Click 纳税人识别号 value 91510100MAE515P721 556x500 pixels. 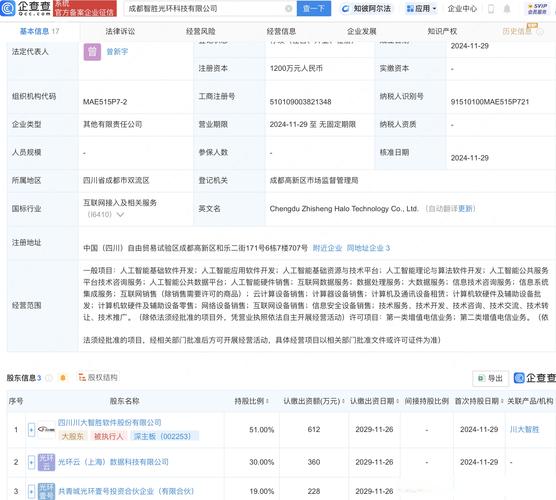pyautogui.click(x=490, y=102)
